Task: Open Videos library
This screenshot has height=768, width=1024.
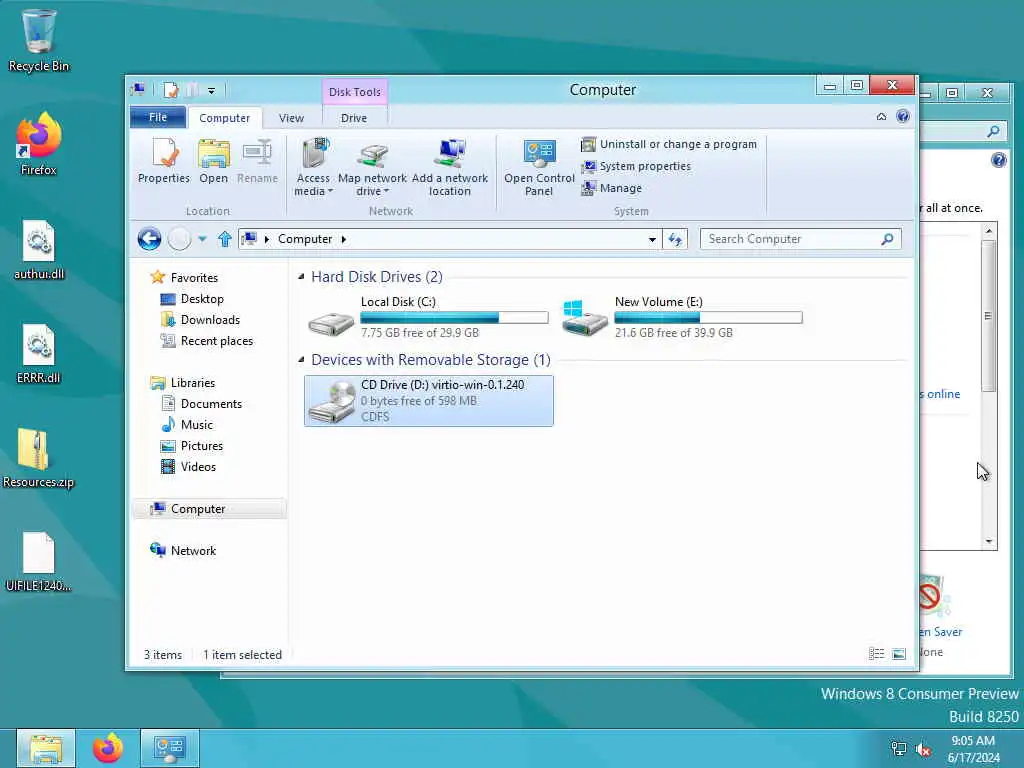Action: pos(198,467)
